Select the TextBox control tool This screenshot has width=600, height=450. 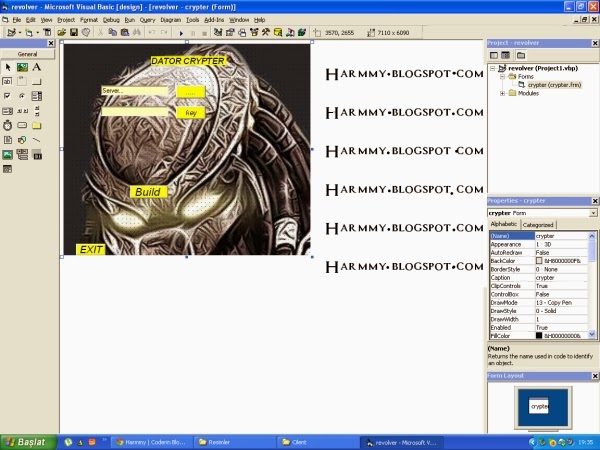coord(8,82)
